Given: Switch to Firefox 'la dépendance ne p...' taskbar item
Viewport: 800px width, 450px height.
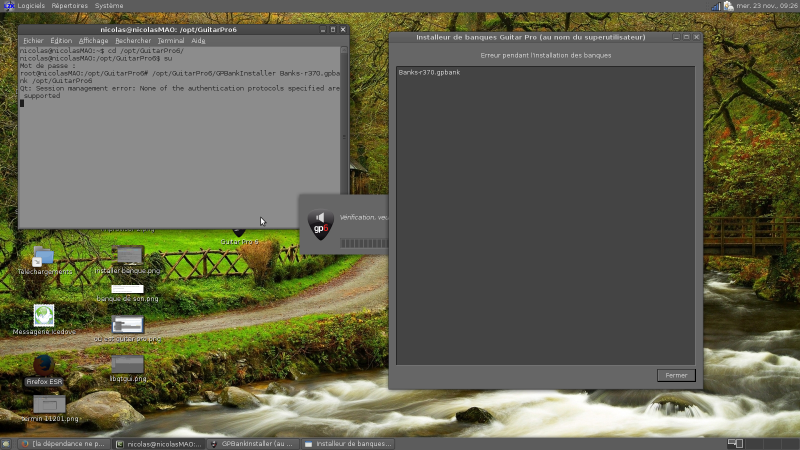Looking at the screenshot, I should point(64,444).
